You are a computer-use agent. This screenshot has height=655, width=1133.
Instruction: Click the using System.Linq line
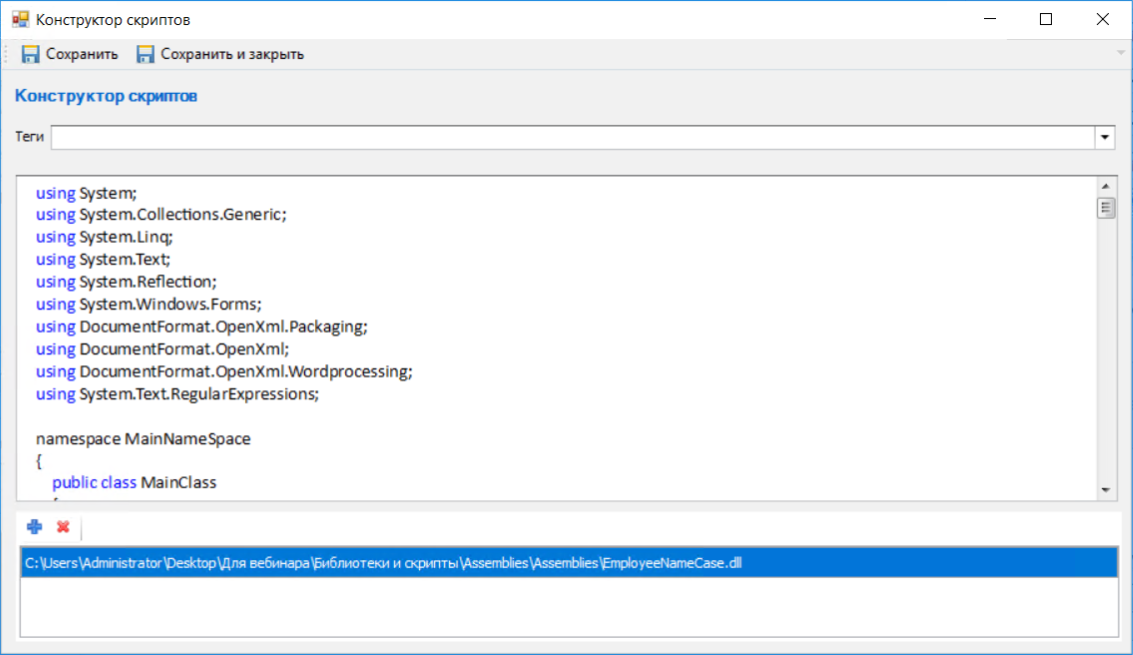point(104,237)
